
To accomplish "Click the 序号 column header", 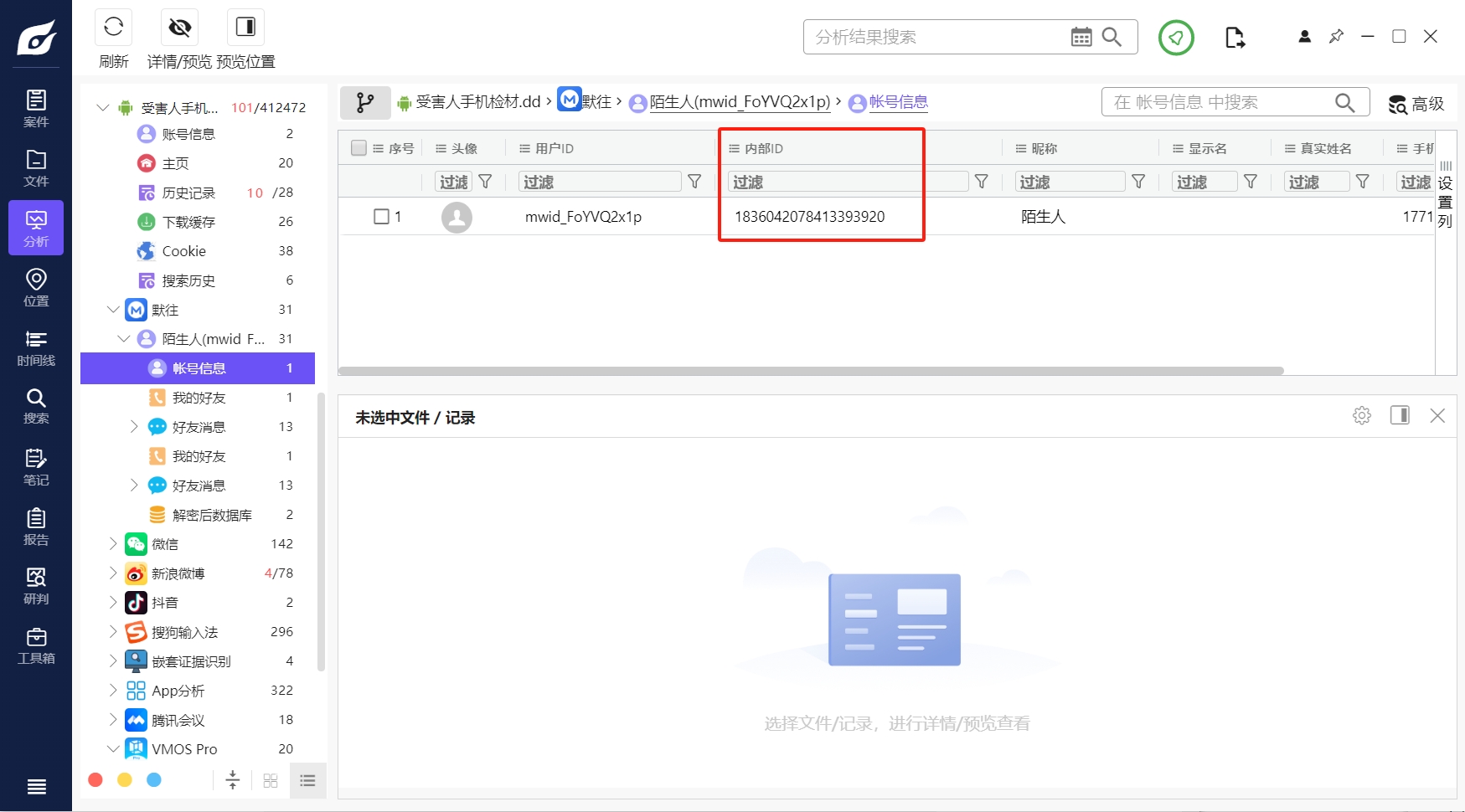I will click(401, 148).
